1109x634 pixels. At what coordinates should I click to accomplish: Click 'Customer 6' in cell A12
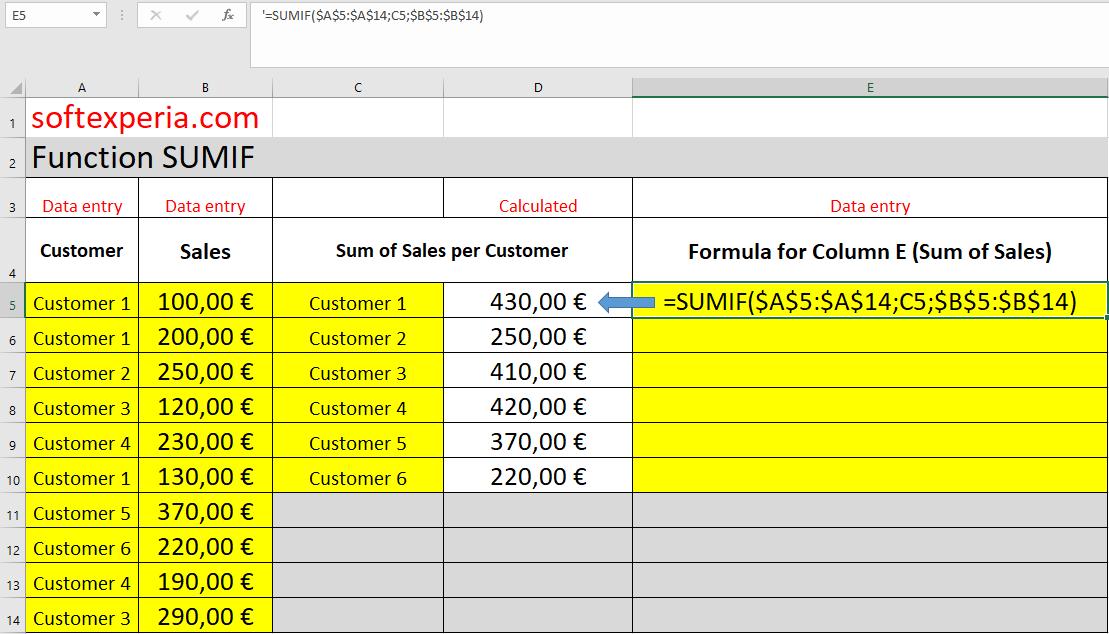pyautogui.click(x=82, y=546)
